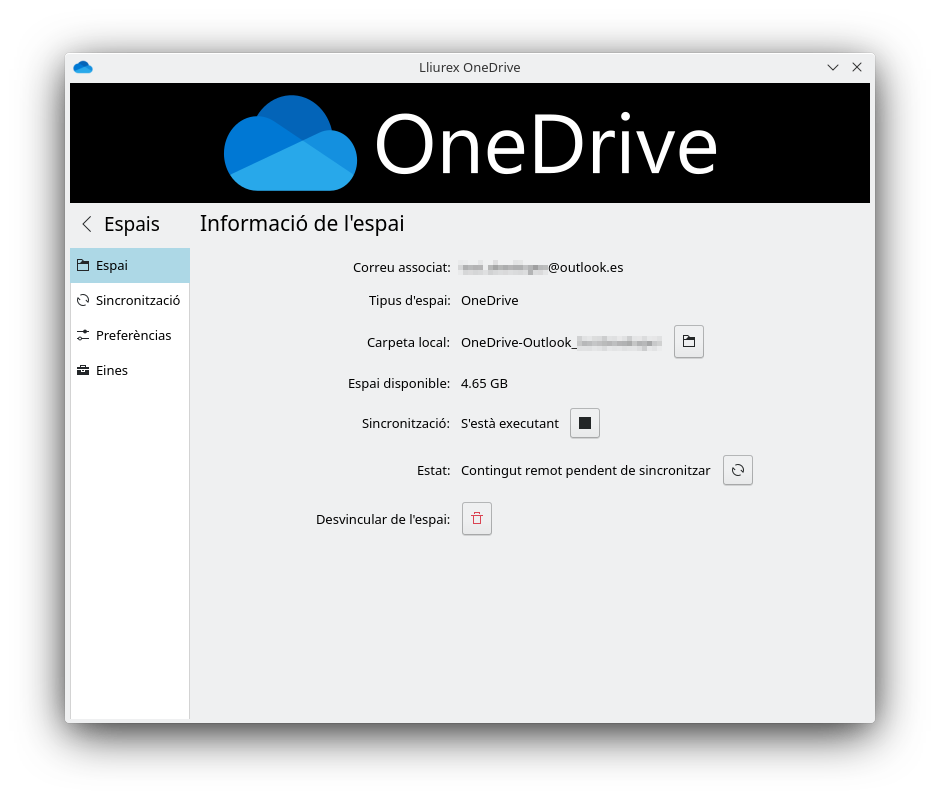The height and width of the screenshot is (800, 940).
Task: Click the red trash unlink button
Action: (x=477, y=519)
